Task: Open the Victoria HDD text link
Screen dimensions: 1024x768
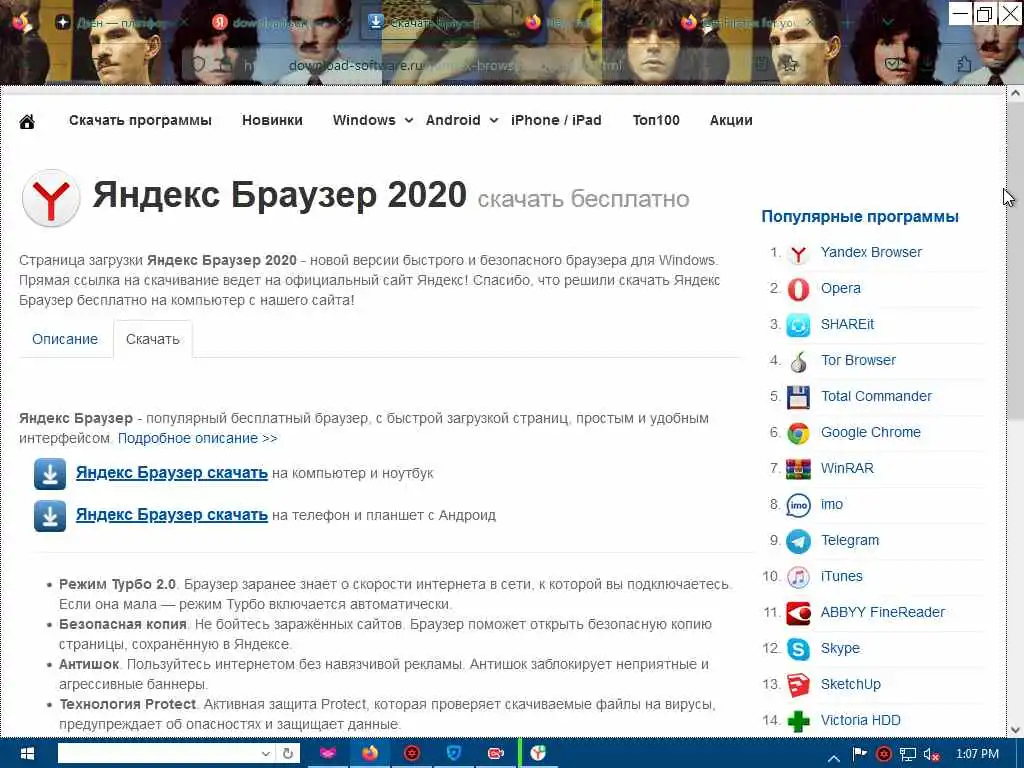Action: tap(861, 720)
